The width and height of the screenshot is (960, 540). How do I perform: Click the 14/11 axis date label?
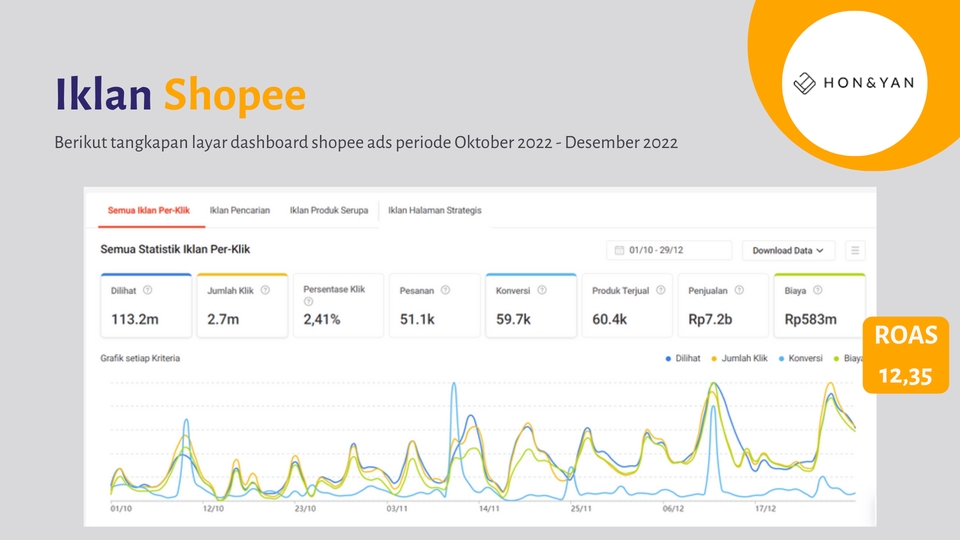tap(489, 509)
